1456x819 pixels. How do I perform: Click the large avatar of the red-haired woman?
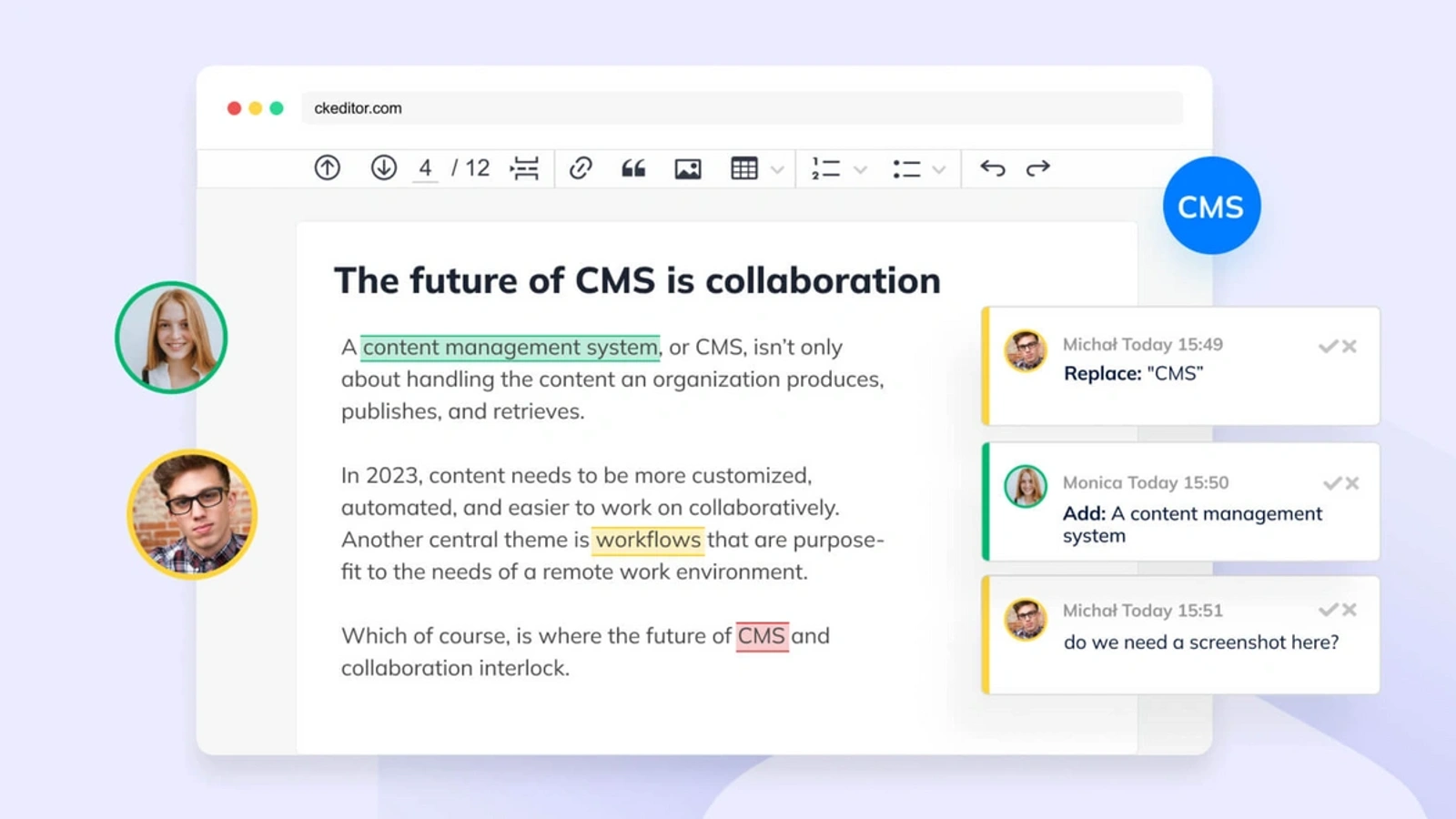(x=171, y=338)
